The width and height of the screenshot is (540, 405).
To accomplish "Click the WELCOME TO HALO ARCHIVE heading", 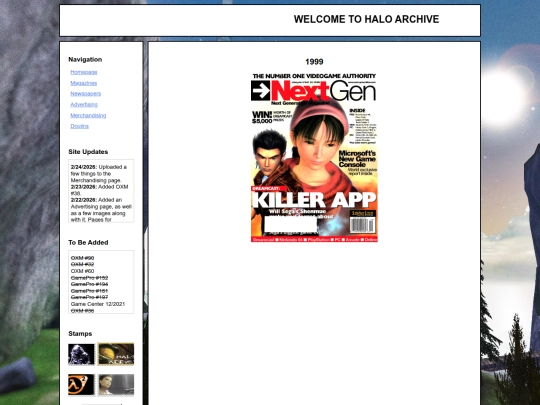I will click(366, 19).
